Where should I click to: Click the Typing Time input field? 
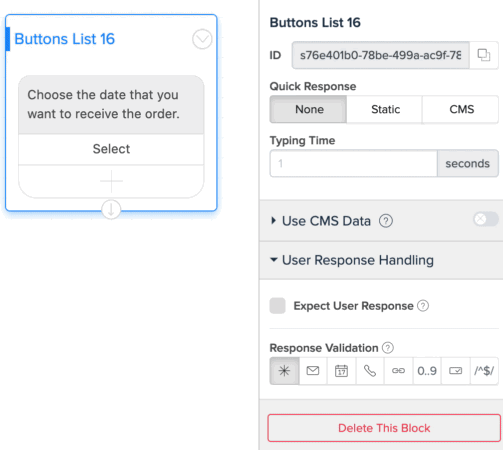pyautogui.click(x=353, y=163)
